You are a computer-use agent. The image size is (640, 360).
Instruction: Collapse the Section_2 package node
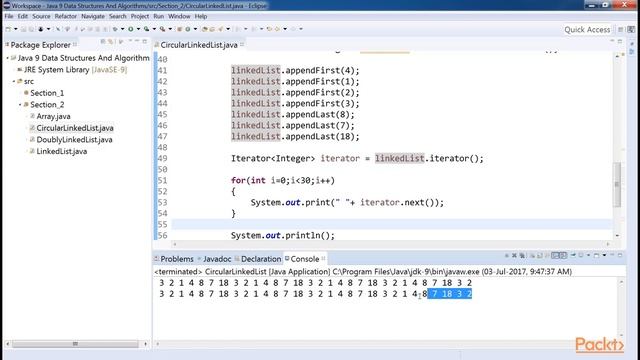(20, 104)
